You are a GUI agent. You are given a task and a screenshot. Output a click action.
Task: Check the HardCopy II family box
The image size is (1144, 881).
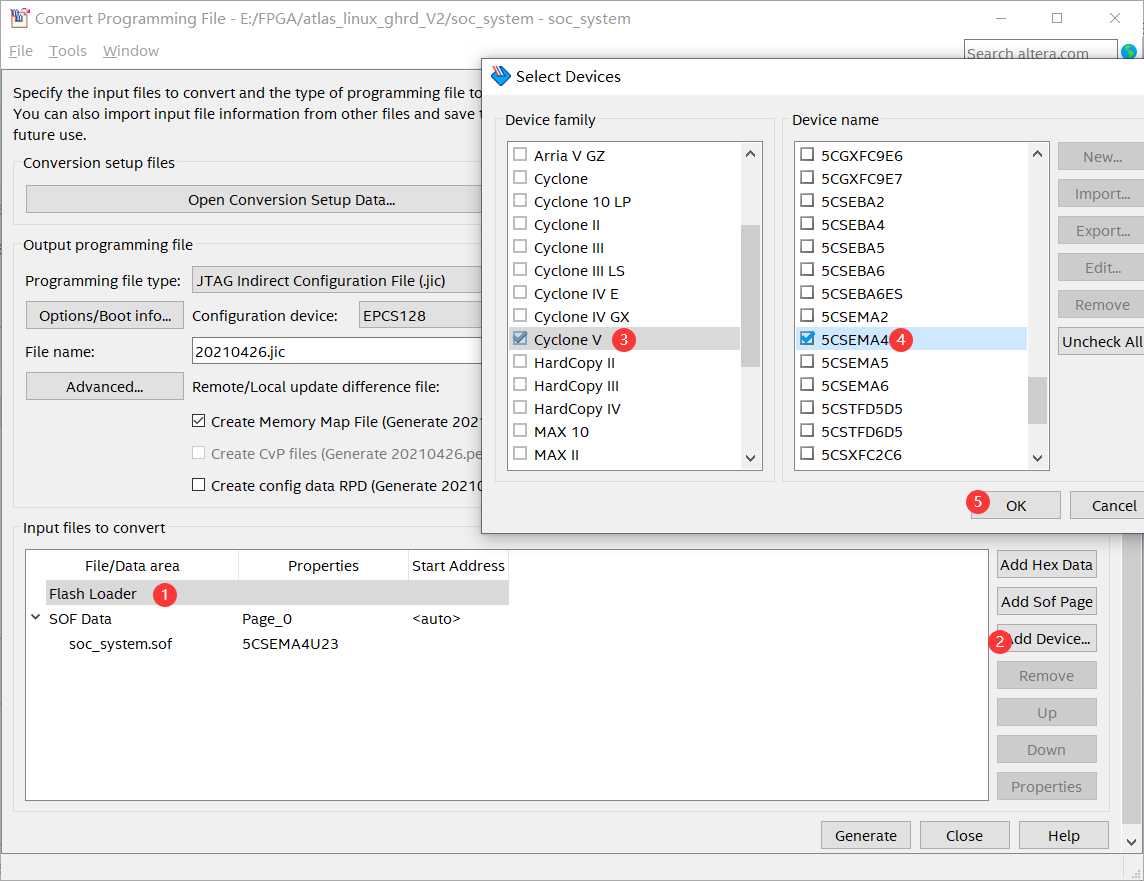(x=519, y=362)
